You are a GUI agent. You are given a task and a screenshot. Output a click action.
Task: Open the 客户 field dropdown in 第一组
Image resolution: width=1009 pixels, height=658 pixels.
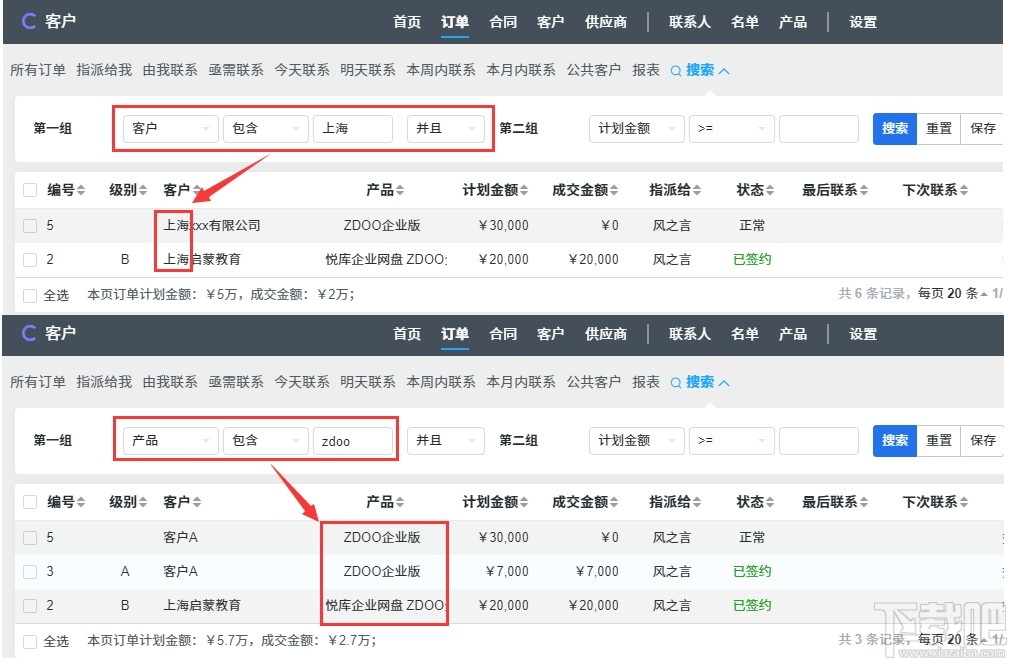click(169, 128)
